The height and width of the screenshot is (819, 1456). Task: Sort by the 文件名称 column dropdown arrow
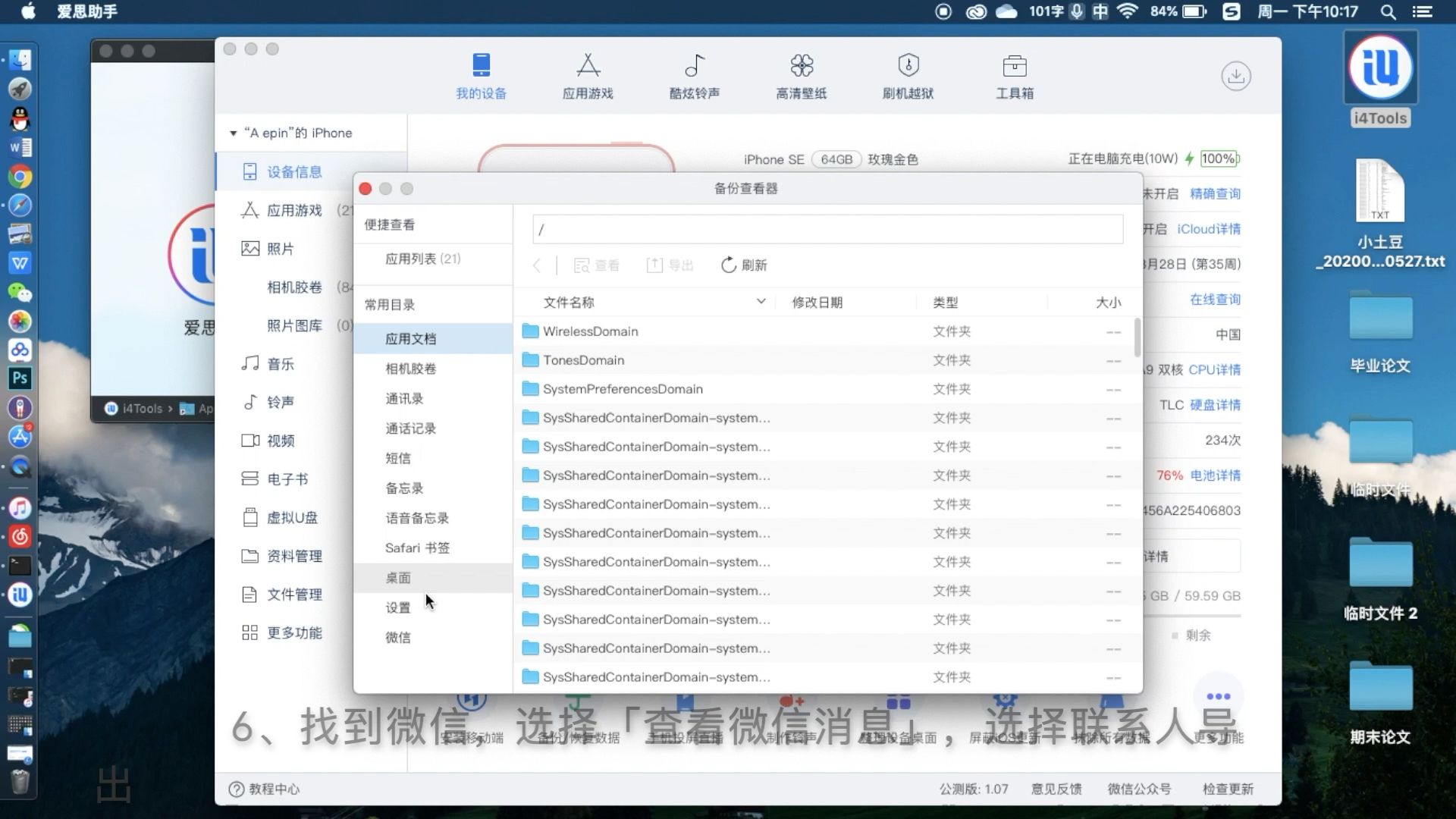pos(761,302)
